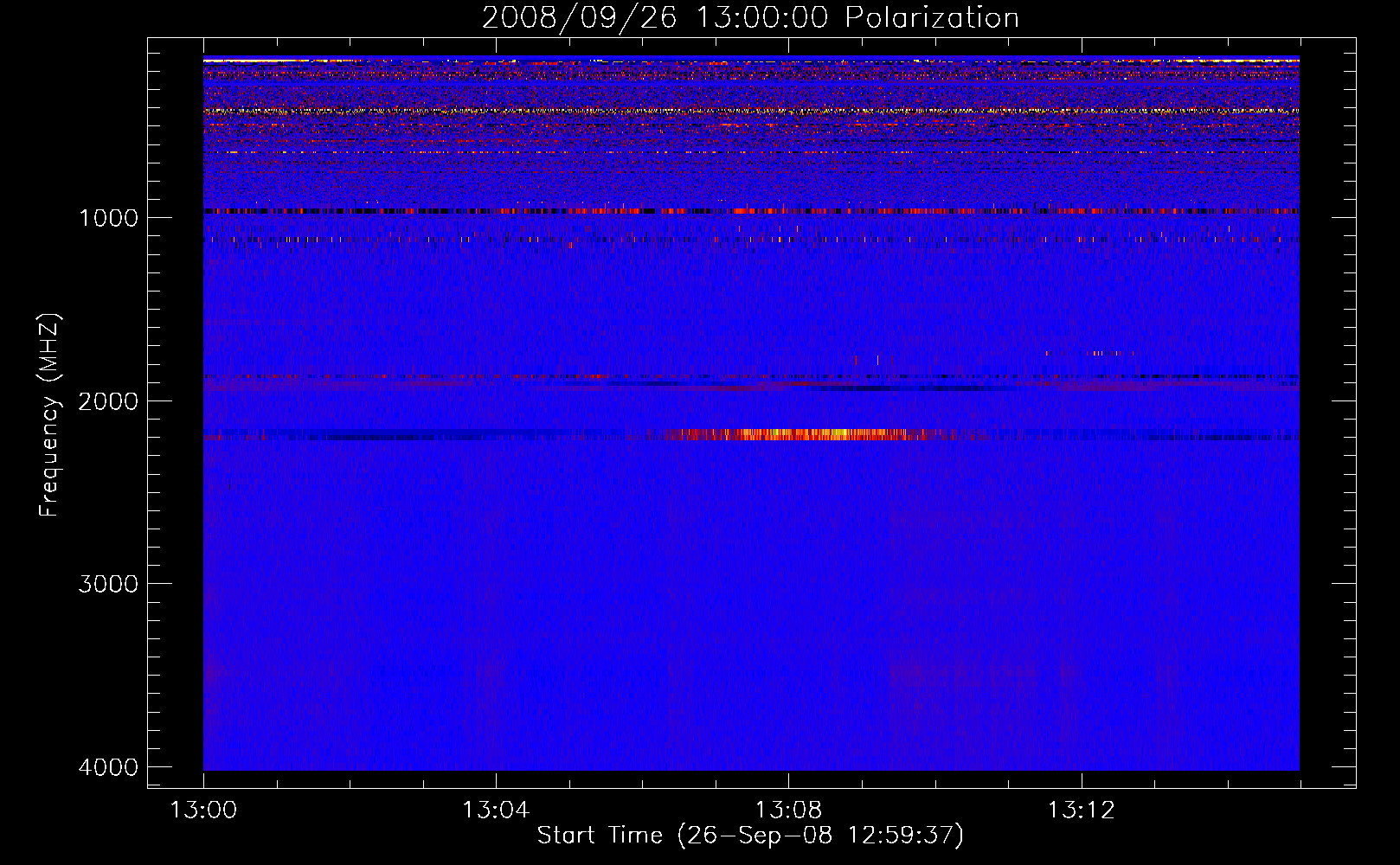Click the 'Start Time (26-Sep-08 12:59:37)' label
This screenshot has height=865, width=1400.
750,836
